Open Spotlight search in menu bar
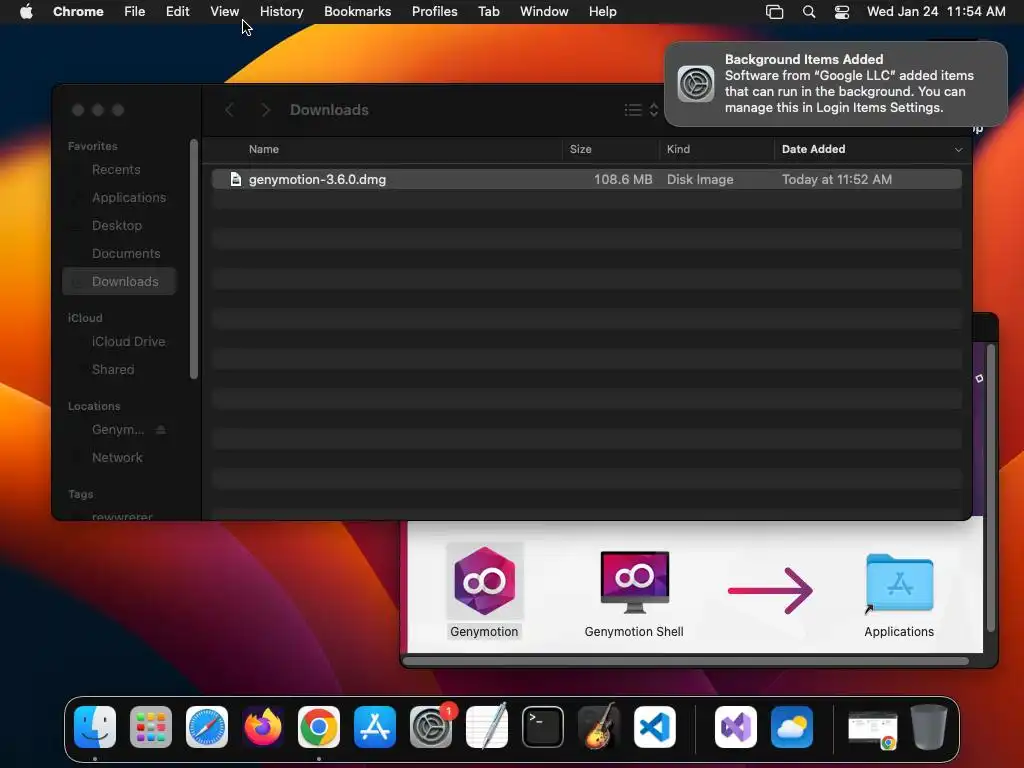Viewport: 1024px width, 768px height. coord(808,12)
